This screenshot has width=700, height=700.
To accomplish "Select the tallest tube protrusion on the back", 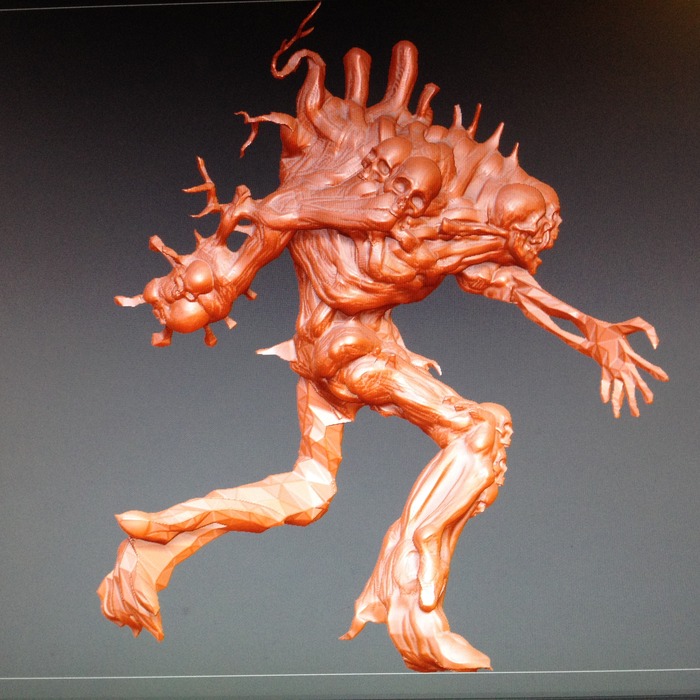I will pyautogui.click(x=402, y=75).
